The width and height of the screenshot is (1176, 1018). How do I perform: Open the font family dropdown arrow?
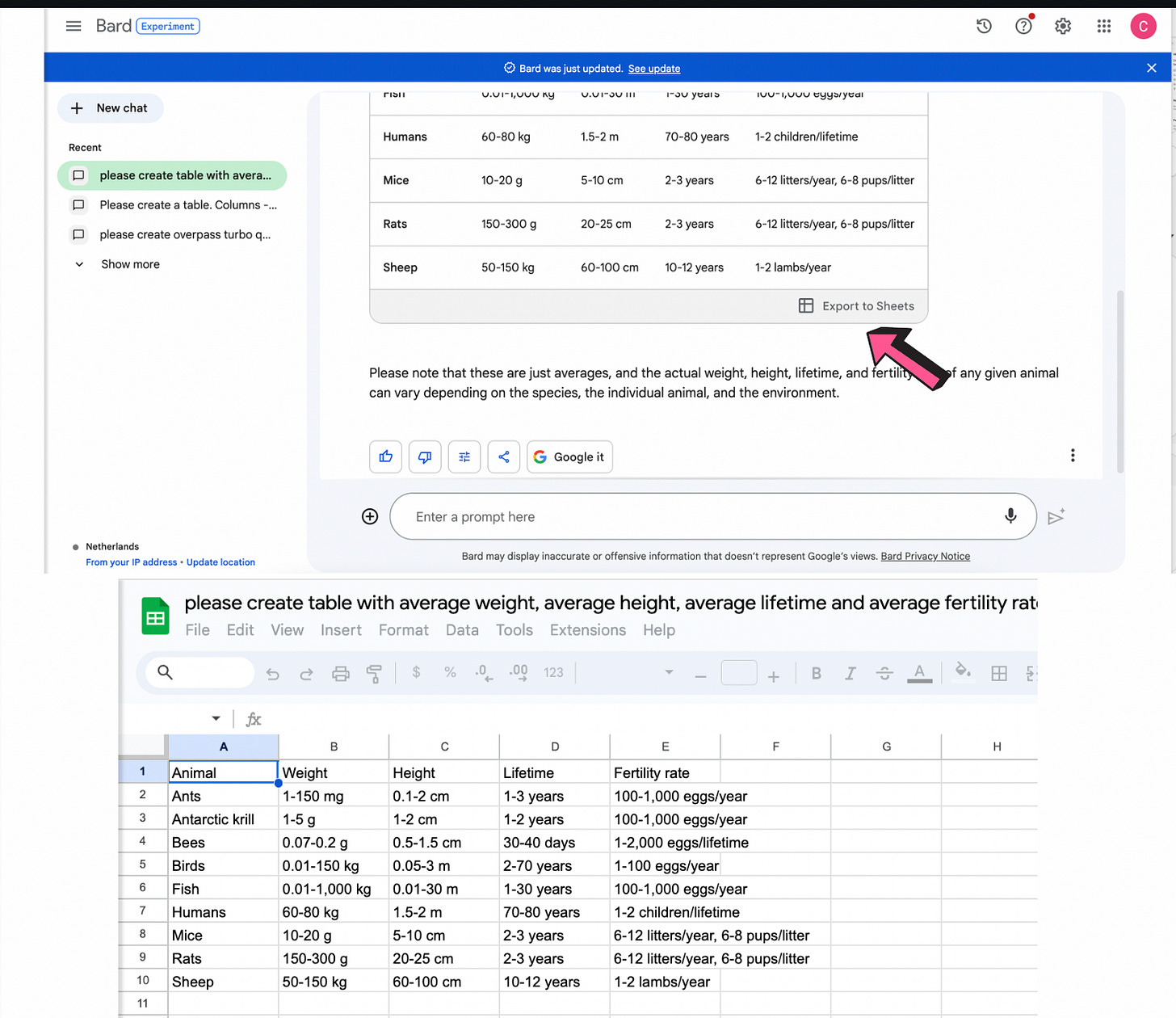(669, 672)
